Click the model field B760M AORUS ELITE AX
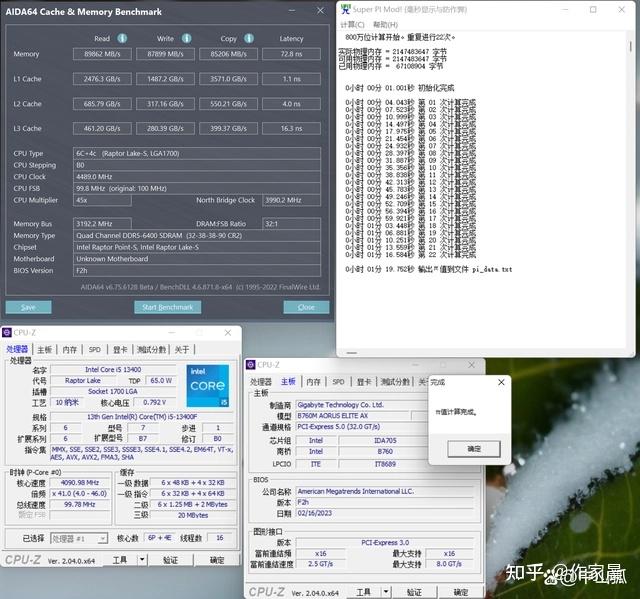The width and height of the screenshot is (640, 599). [x=353, y=416]
